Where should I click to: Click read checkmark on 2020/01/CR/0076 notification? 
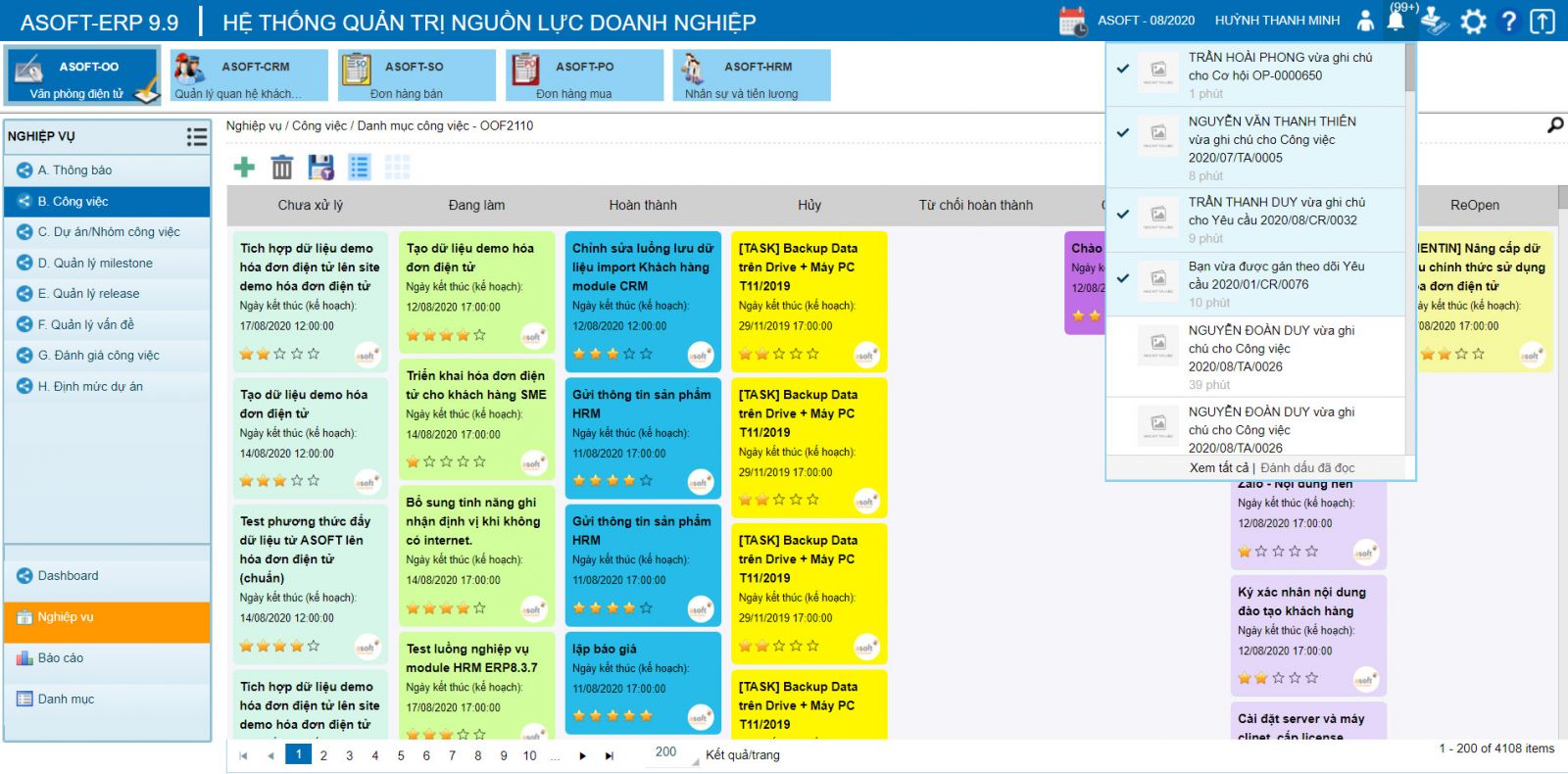1123,277
